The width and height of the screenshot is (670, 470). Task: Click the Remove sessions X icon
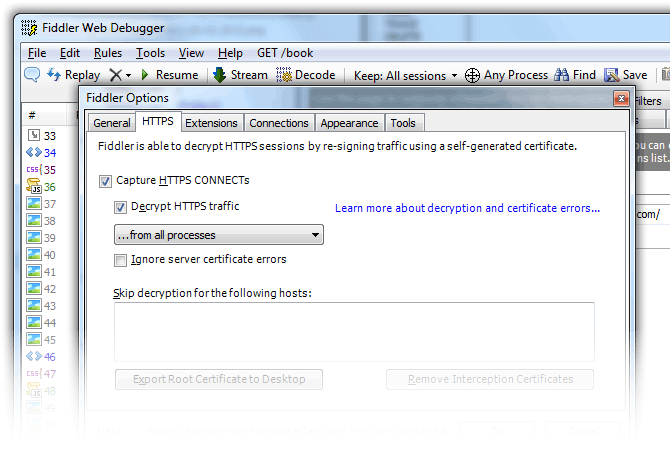(x=115, y=75)
